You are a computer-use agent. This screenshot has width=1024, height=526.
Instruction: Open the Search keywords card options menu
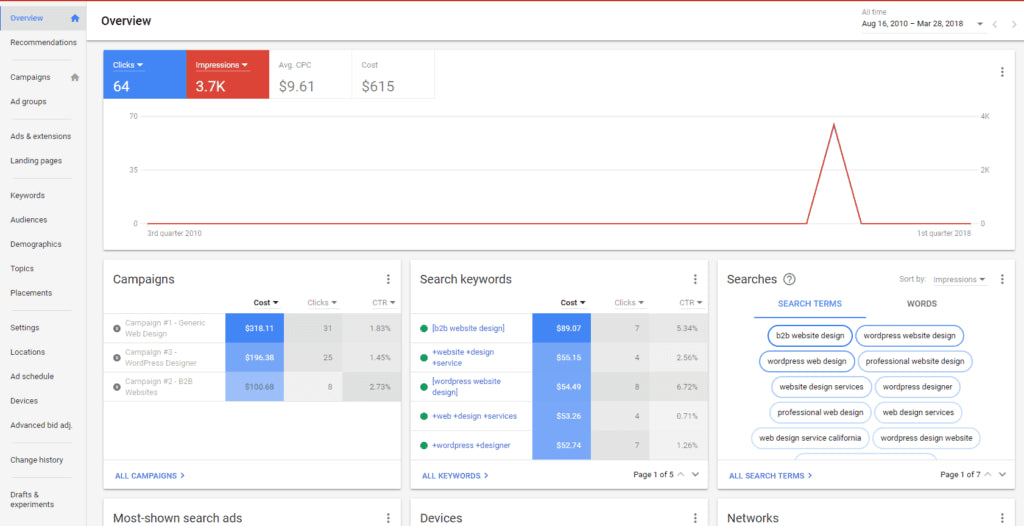point(695,280)
